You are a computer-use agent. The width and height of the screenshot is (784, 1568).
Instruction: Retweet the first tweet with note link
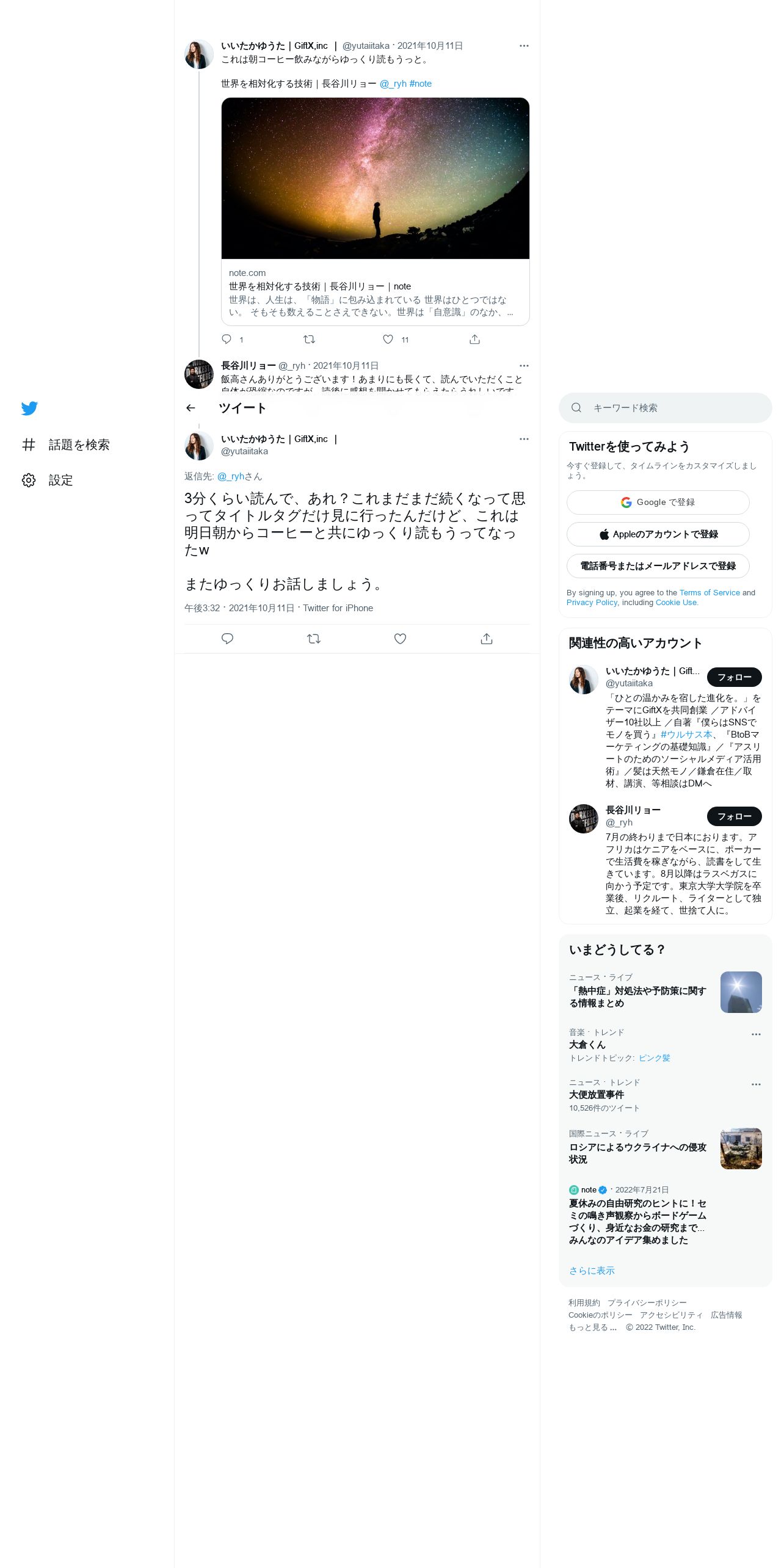[x=309, y=339]
